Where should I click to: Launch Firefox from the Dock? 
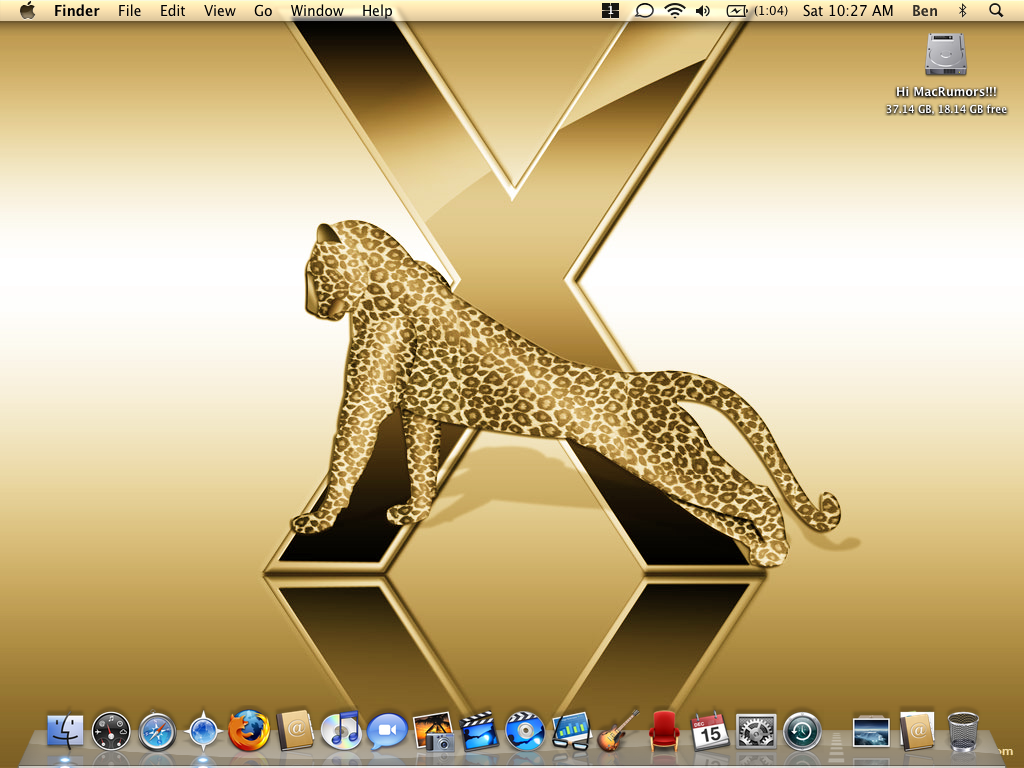249,730
